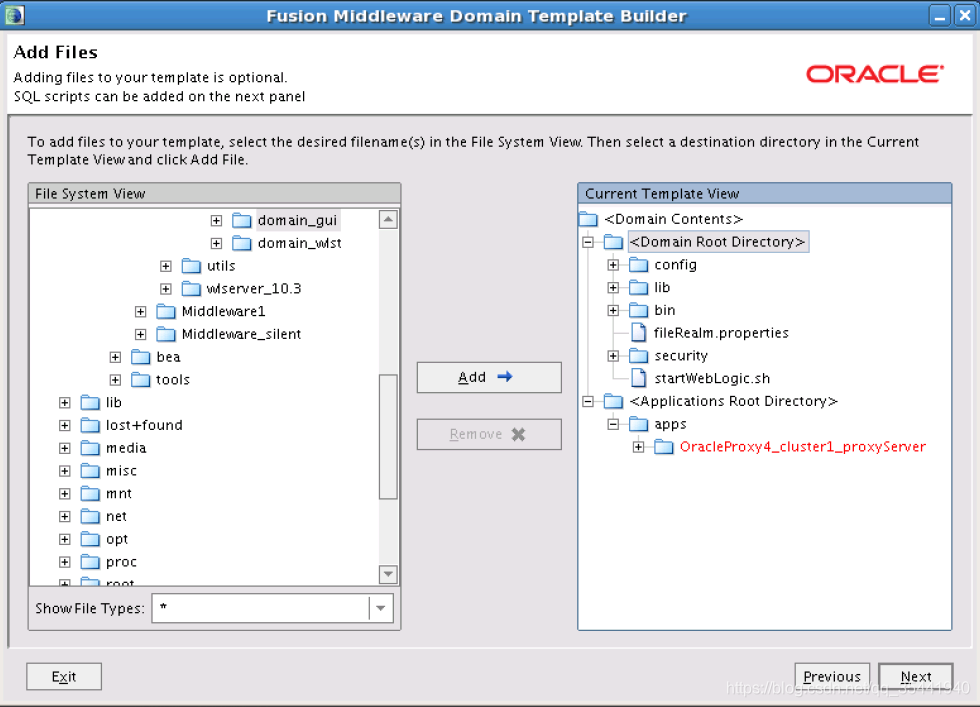980x707 pixels.
Task: Click the net folder icon
Action: pyautogui.click(x=91, y=516)
